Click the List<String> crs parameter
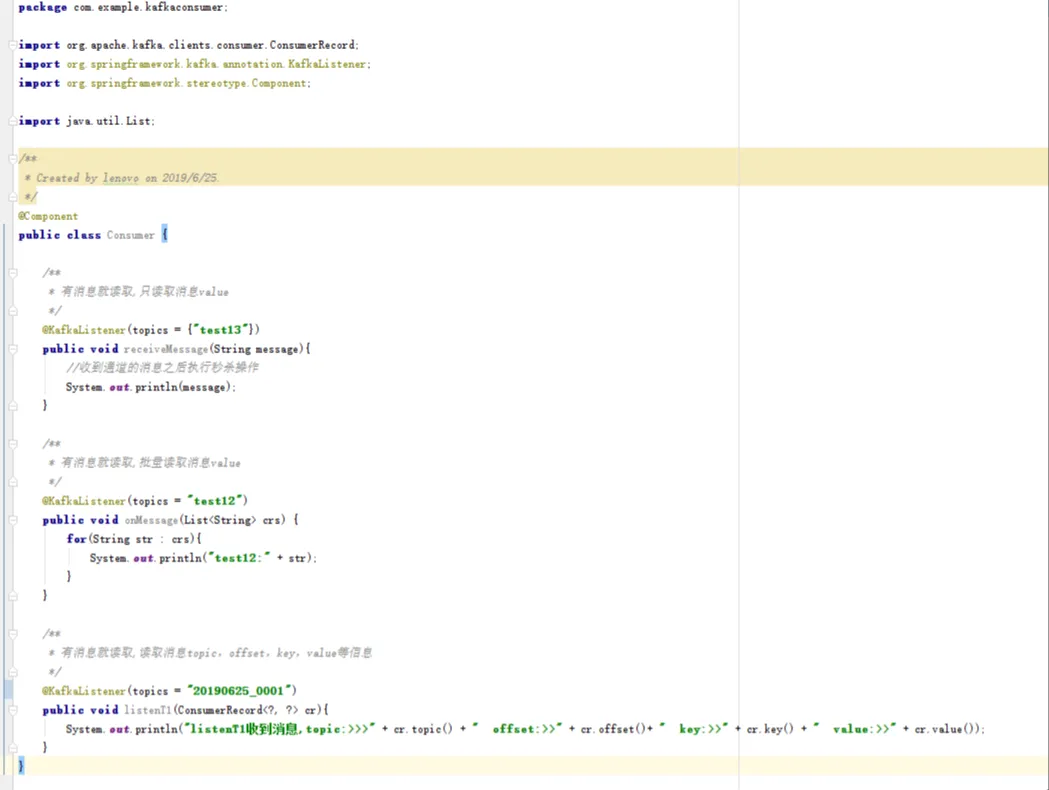This screenshot has width=1049, height=790. point(233,520)
